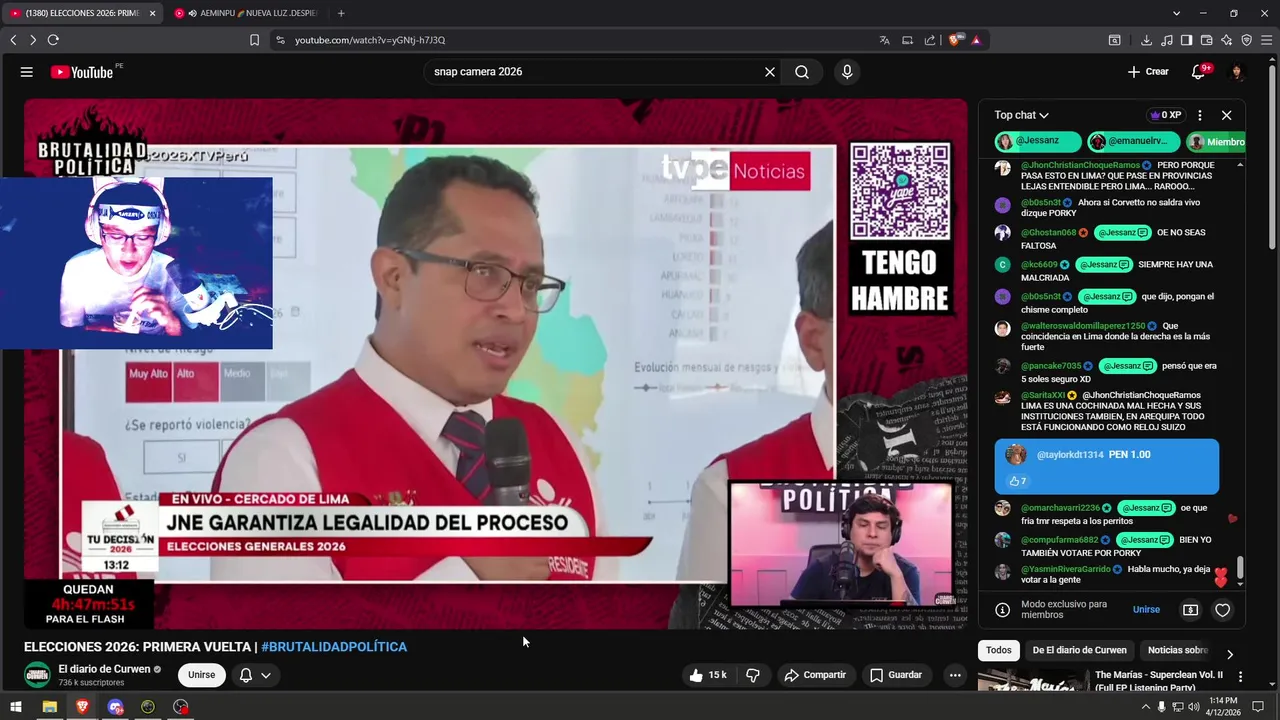Open the Brave VPN shield icon

(1246, 40)
